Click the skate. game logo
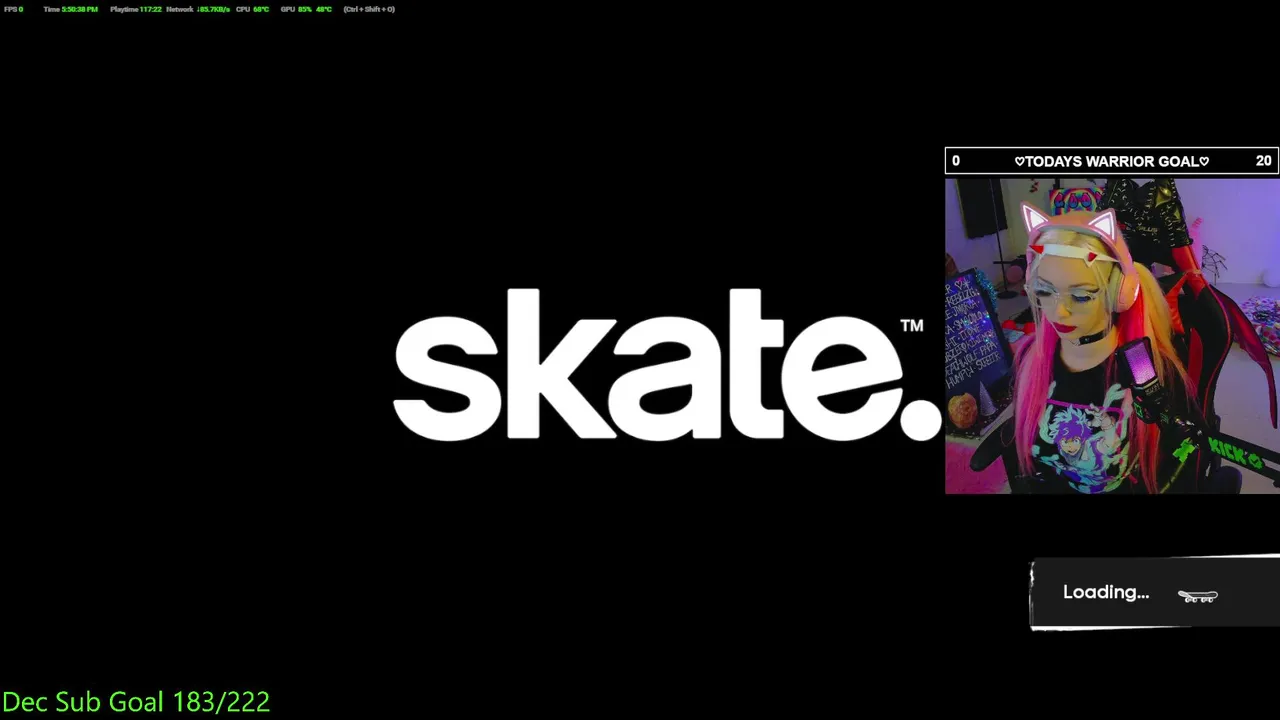This screenshot has height=720, width=1280. coord(667,364)
